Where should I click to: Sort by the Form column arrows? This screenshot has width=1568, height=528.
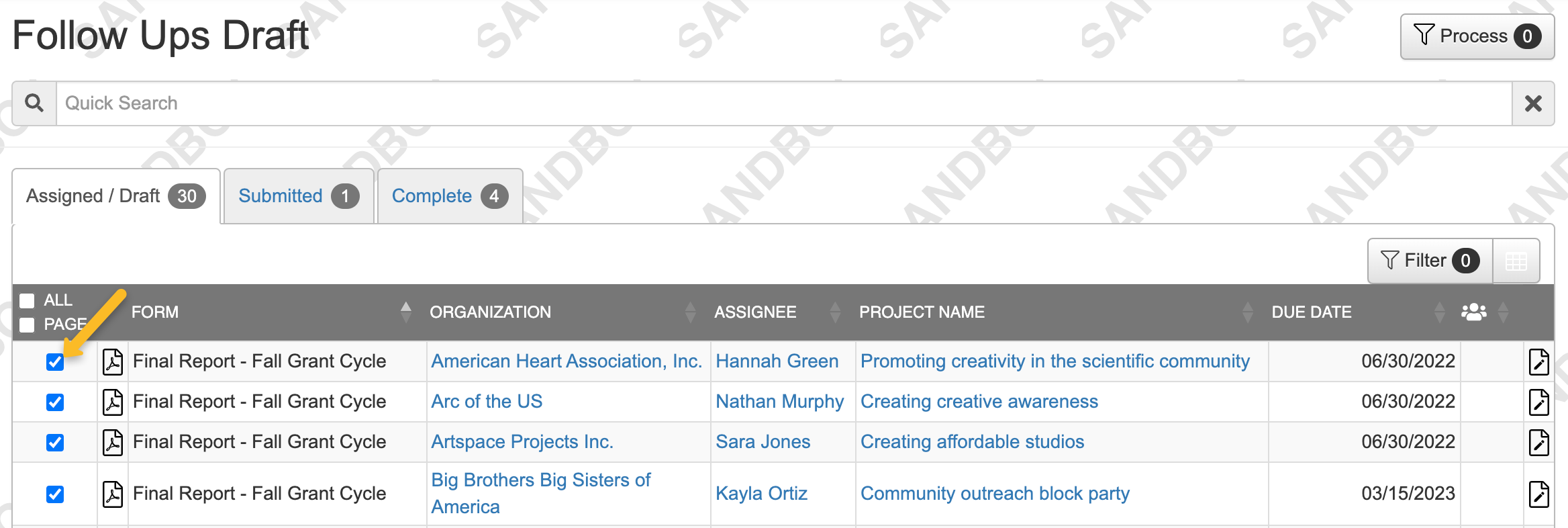[x=405, y=312]
